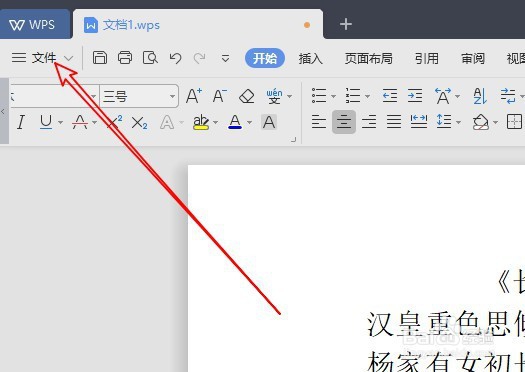Expand the phonetic guide dropdown arrow
Image resolution: width=525 pixels, height=372 pixels.
pos(290,96)
